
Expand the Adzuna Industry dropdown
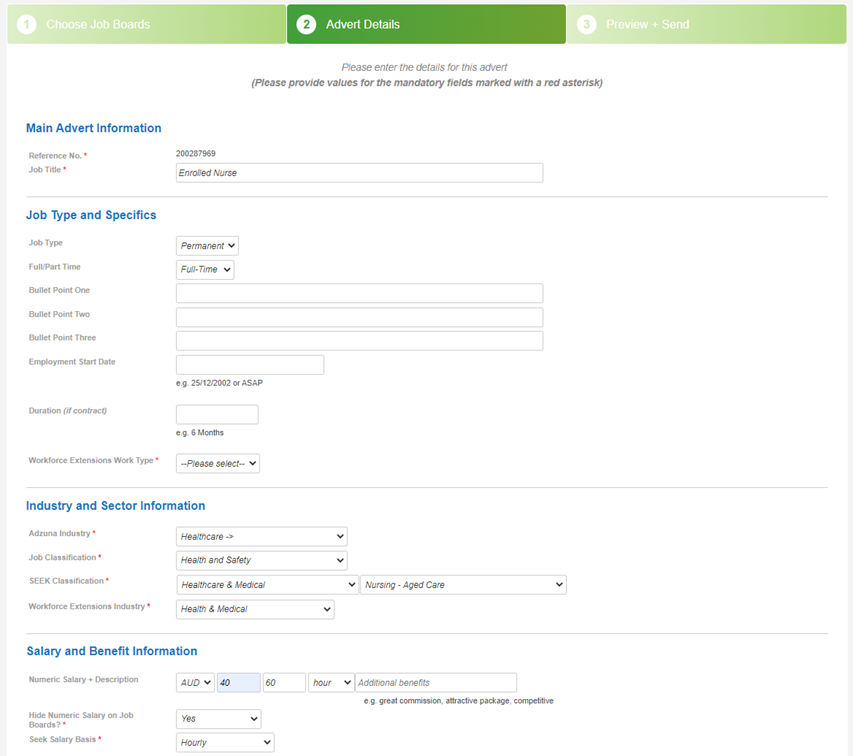coord(262,537)
